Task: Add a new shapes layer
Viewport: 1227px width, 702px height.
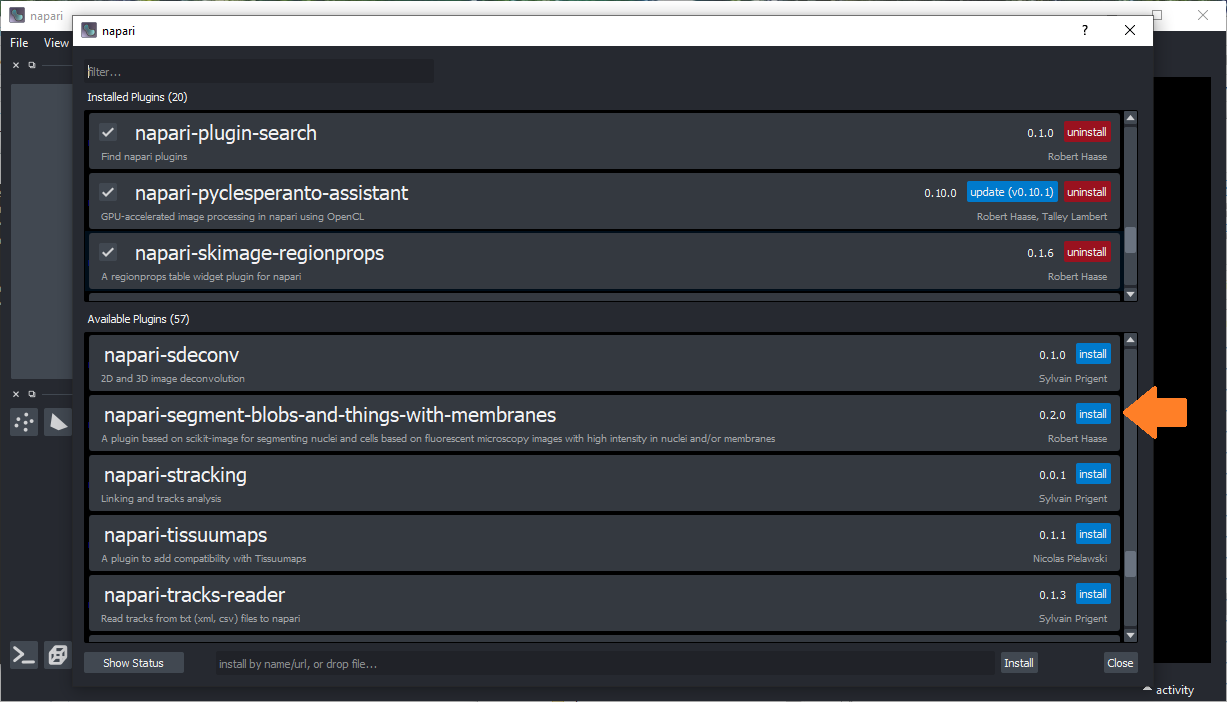Action: coord(58,422)
